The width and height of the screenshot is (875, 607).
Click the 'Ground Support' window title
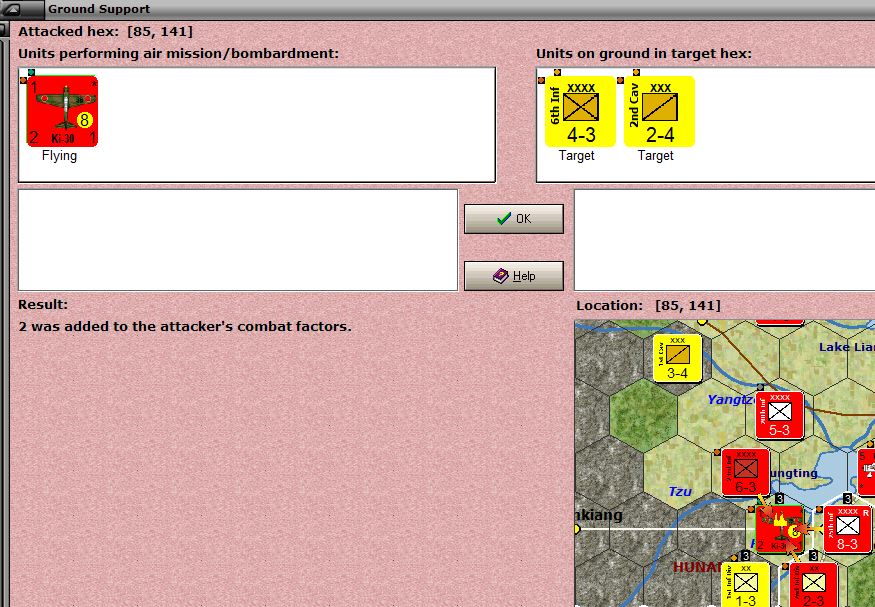pyautogui.click(x=99, y=9)
